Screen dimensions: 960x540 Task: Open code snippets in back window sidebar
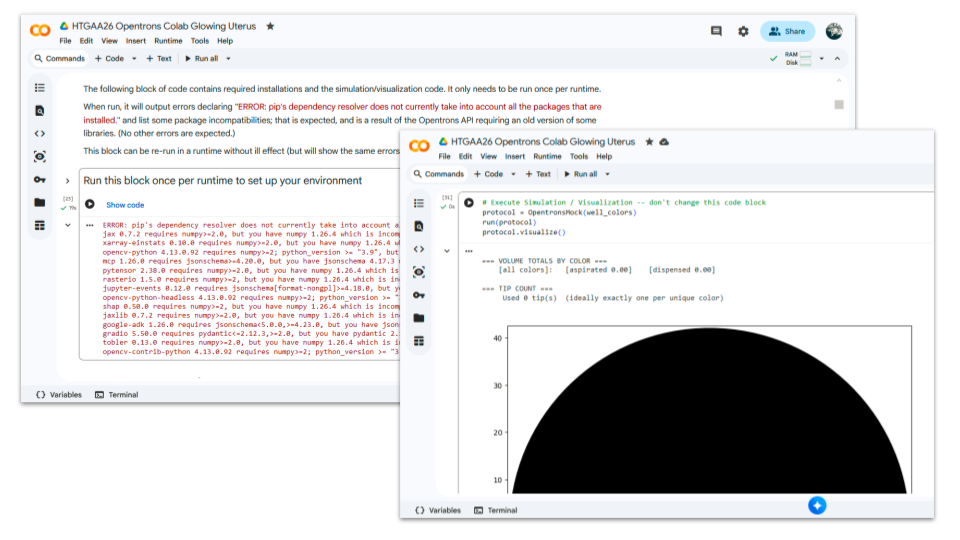[40, 133]
